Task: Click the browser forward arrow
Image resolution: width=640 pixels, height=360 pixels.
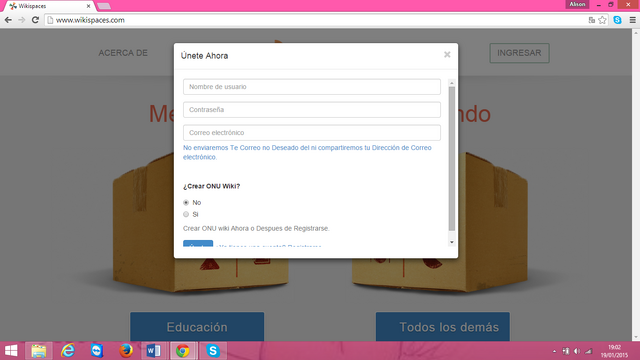Action: [22, 20]
